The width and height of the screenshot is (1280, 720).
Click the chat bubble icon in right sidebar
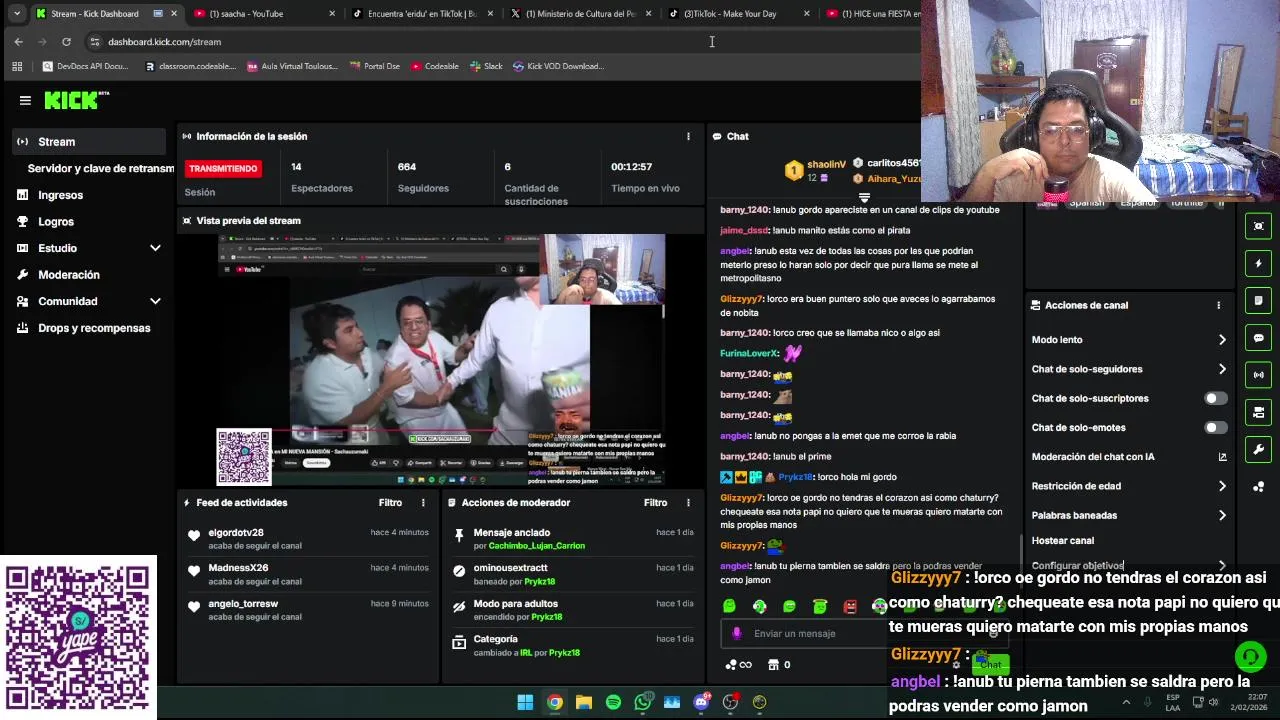pos(1259,338)
